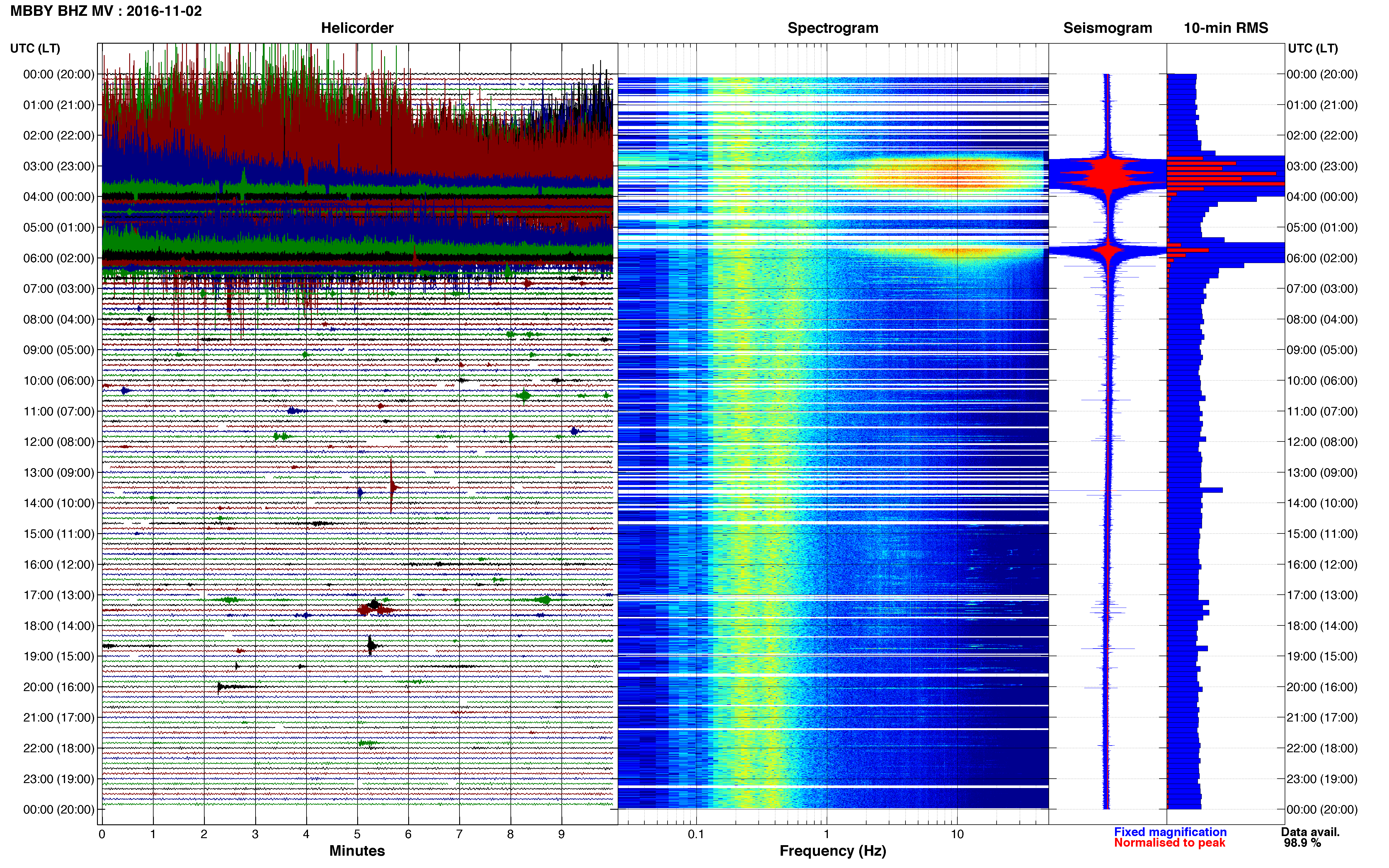The width and height of the screenshot is (1389, 868).
Task: Click the right 22:00 (18:00) time label
Action: [1322, 748]
